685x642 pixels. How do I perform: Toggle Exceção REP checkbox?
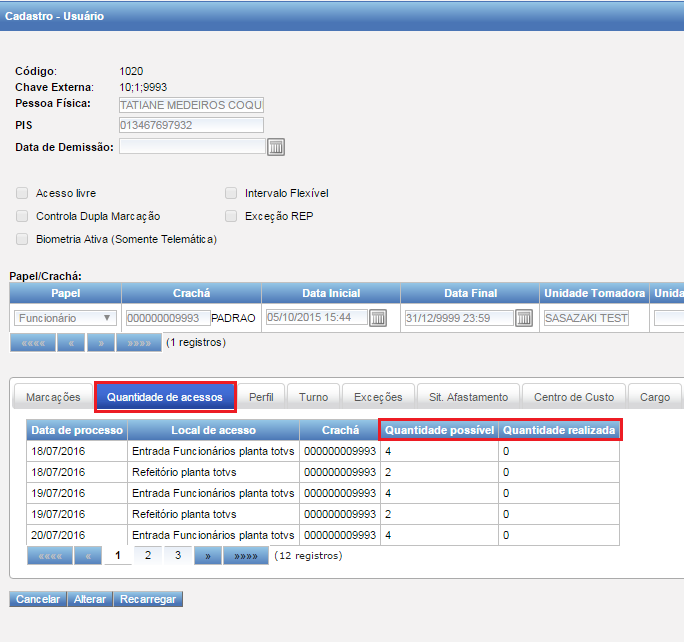coord(231,216)
